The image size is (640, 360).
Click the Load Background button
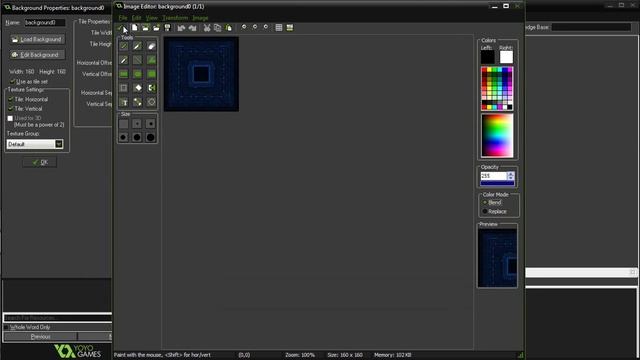tap(37, 40)
